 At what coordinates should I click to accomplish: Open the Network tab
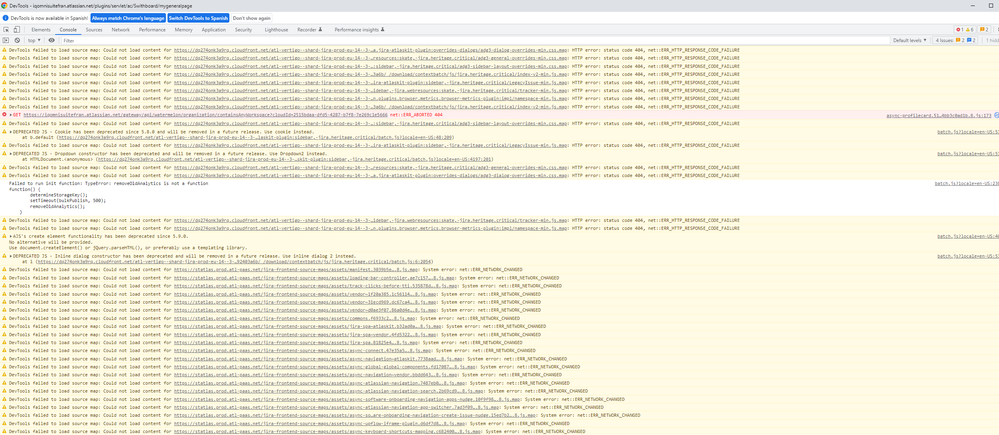pyautogui.click(x=120, y=30)
